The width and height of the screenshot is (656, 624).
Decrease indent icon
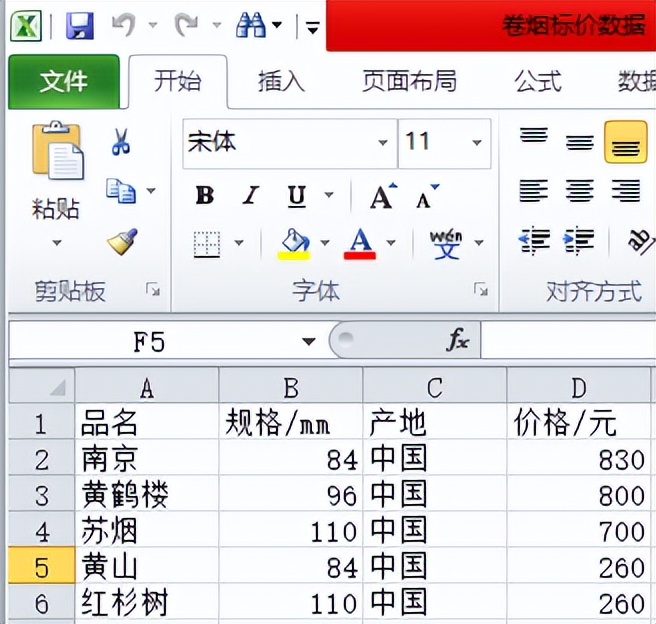point(533,240)
